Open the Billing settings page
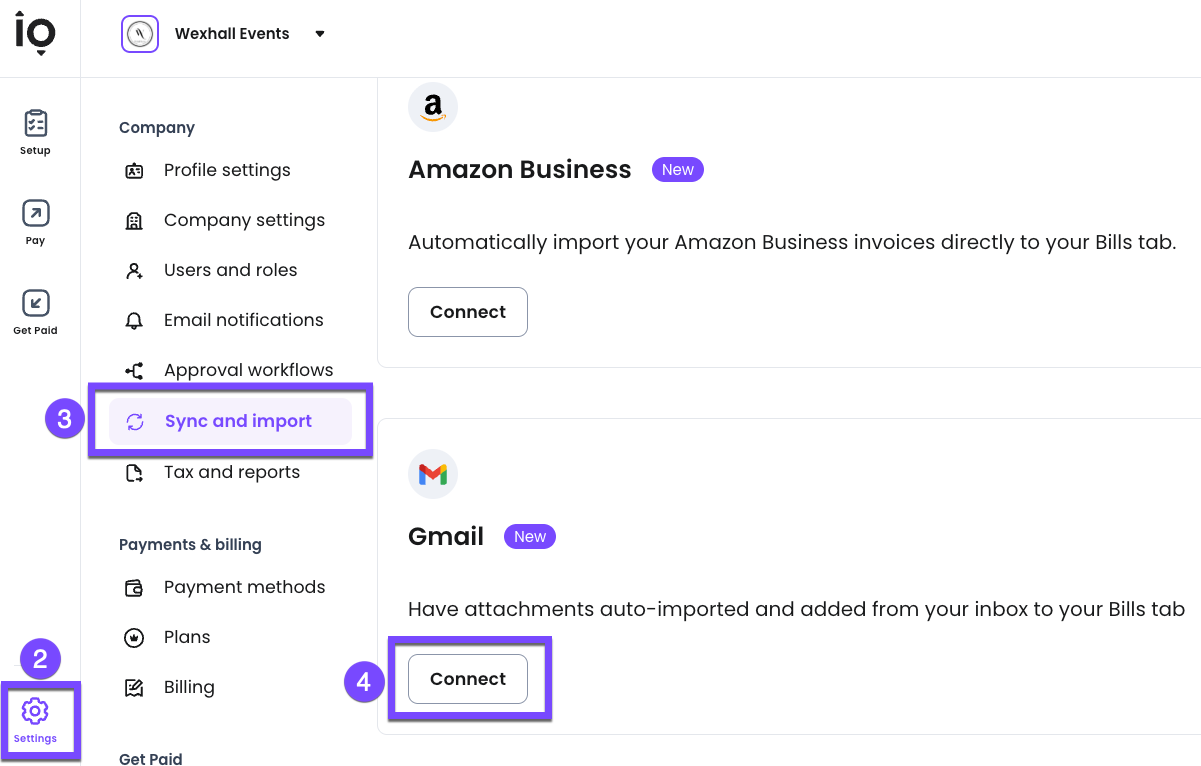 (189, 687)
